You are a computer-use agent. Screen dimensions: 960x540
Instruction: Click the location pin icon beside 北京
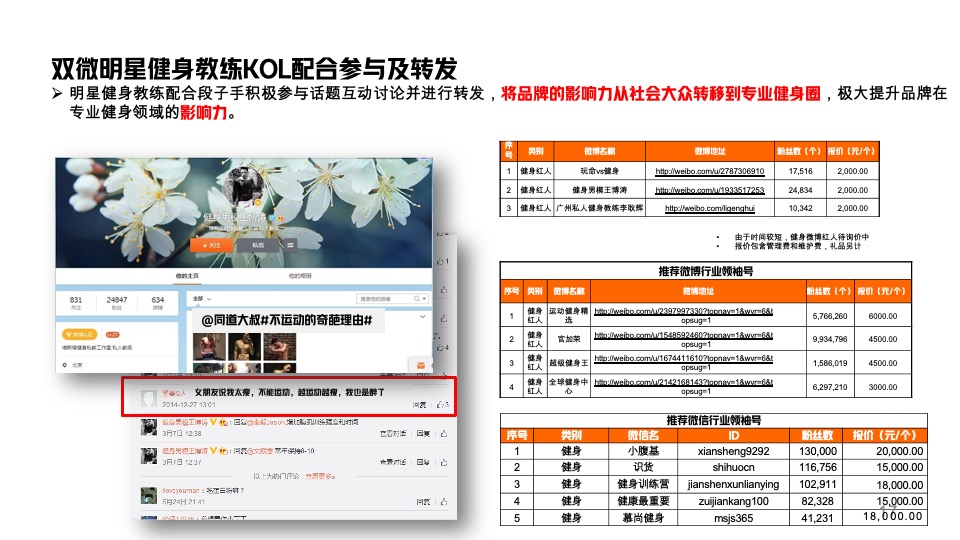(x=65, y=365)
